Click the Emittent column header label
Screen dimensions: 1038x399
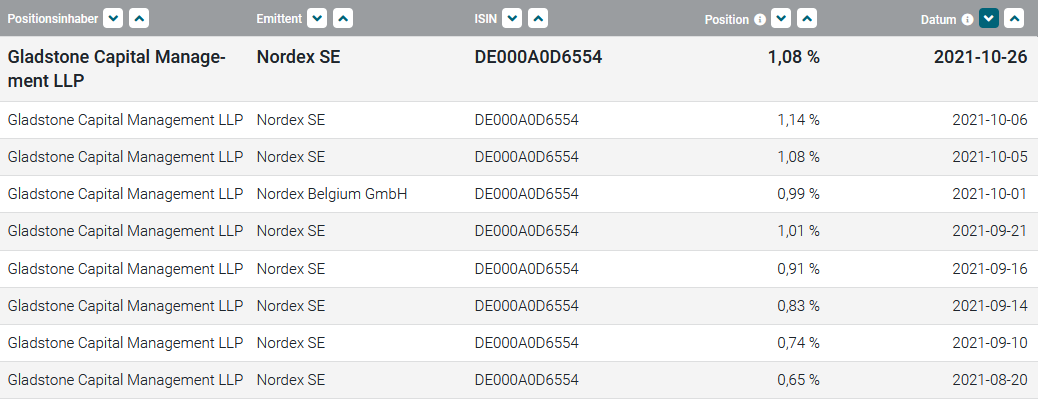(279, 19)
